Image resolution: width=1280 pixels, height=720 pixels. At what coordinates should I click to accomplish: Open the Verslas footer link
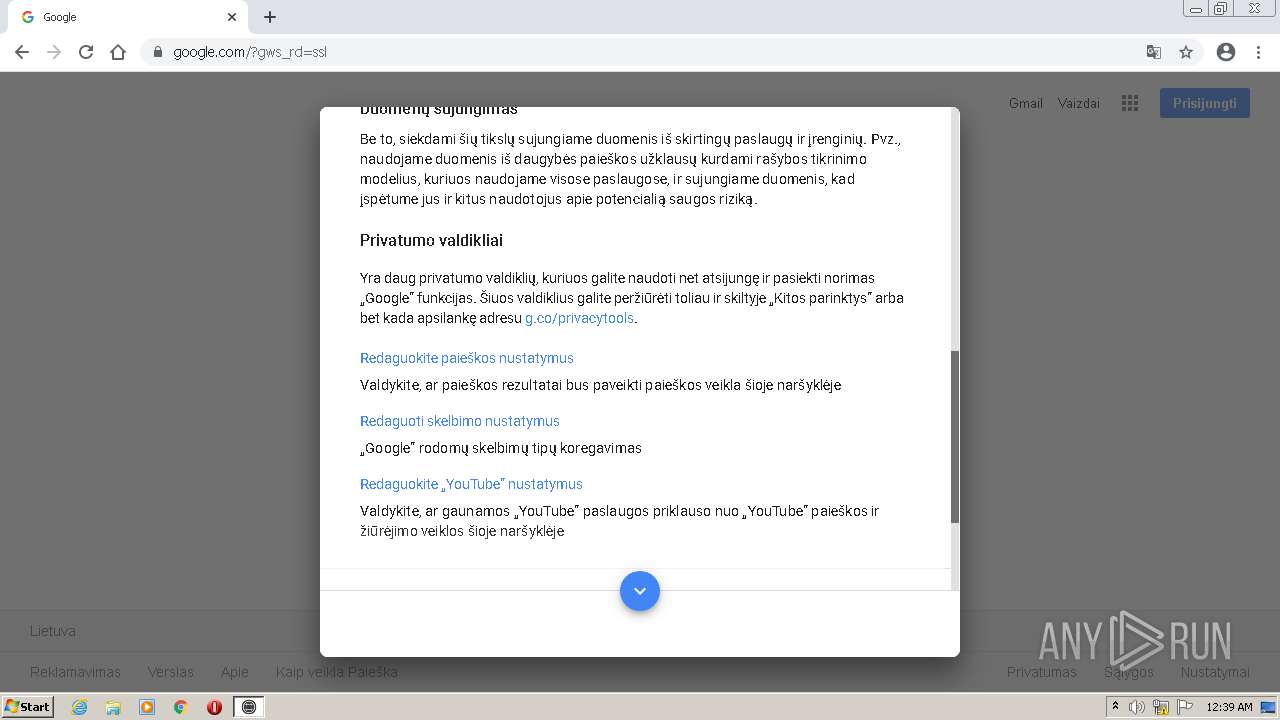[171, 672]
